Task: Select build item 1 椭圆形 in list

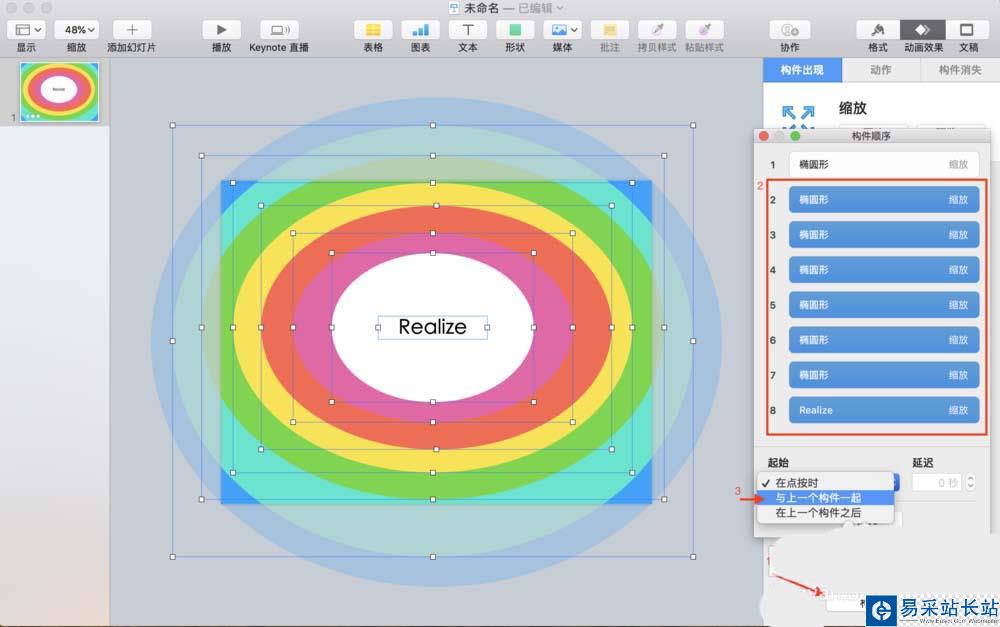Action: [883, 164]
